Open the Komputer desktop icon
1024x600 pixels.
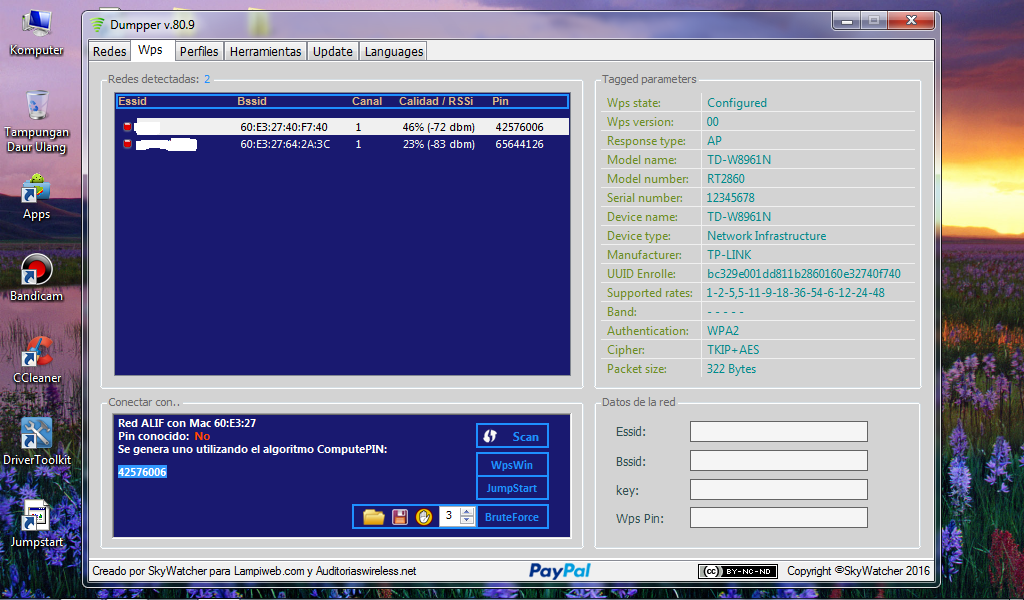pyautogui.click(x=37, y=33)
